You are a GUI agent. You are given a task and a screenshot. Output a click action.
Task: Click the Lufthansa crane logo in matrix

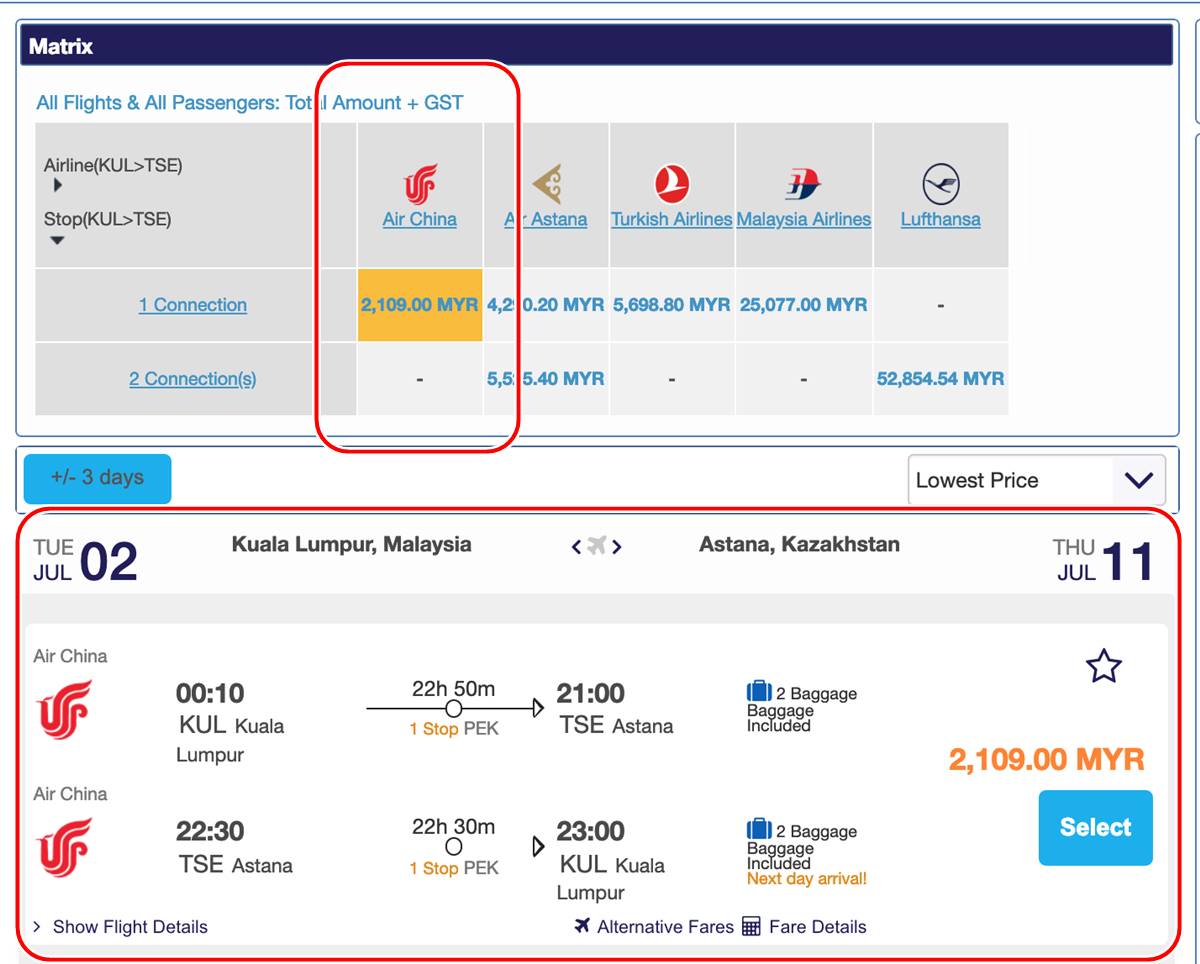(940, 185)
